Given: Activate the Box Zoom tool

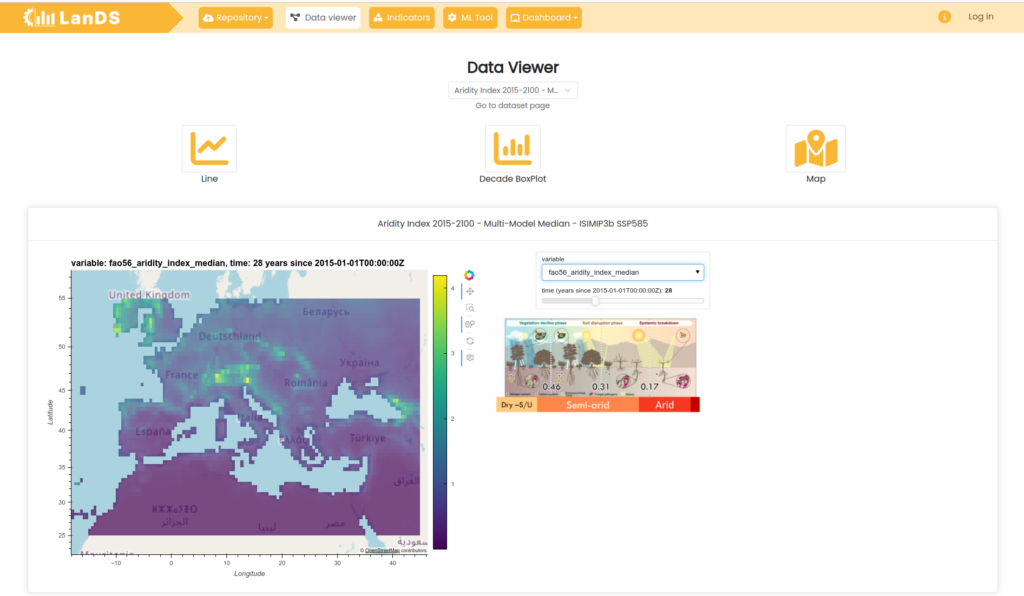Looking at the screenshot, I should [x=470, y=307].
